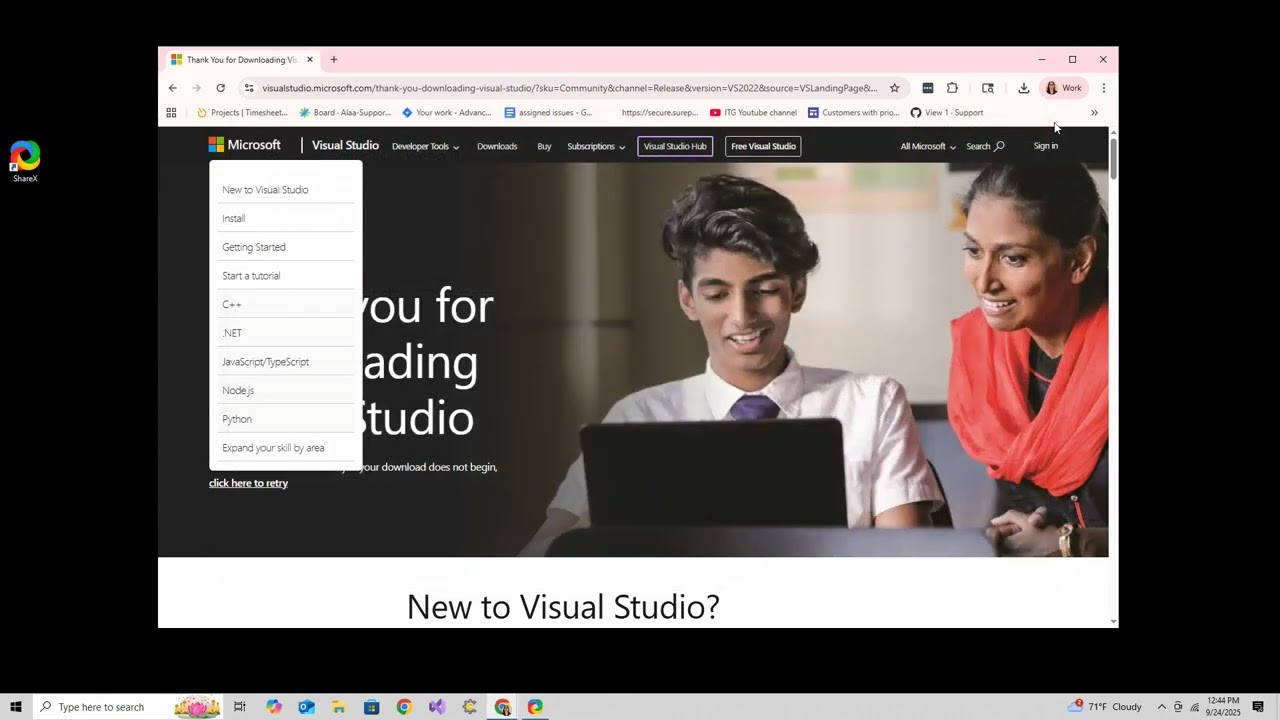Select New to Visual Studio menu entry

(x=286, y=190)
